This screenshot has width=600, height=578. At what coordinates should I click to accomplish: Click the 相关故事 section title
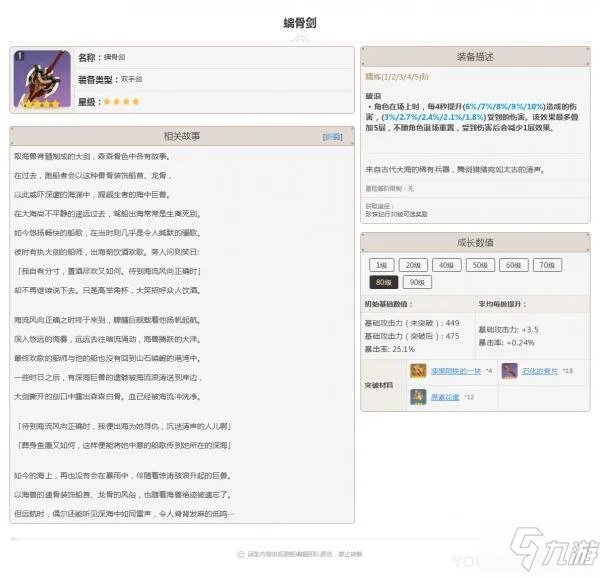(x=182, y=136)
